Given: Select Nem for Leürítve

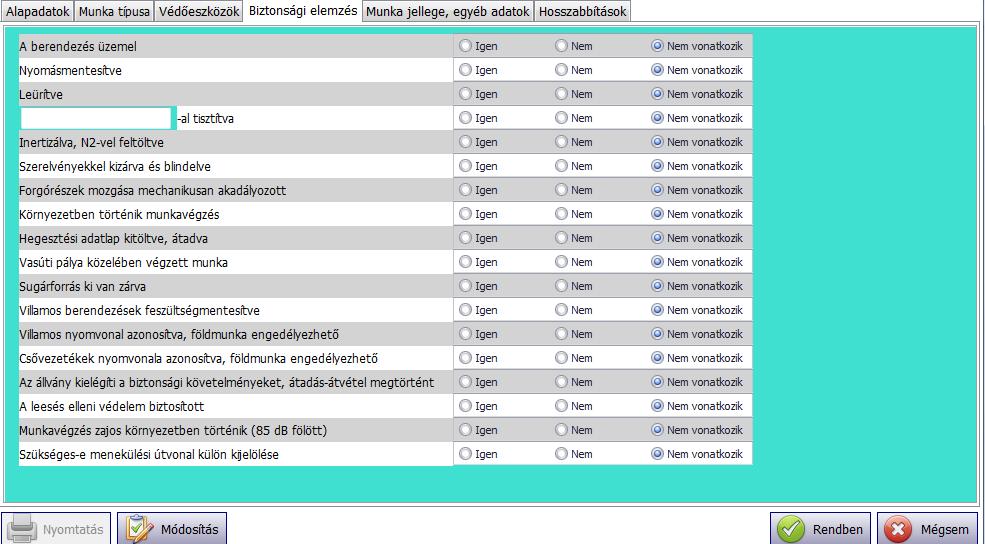Looking at the screenshot, I should pos(574,94).
